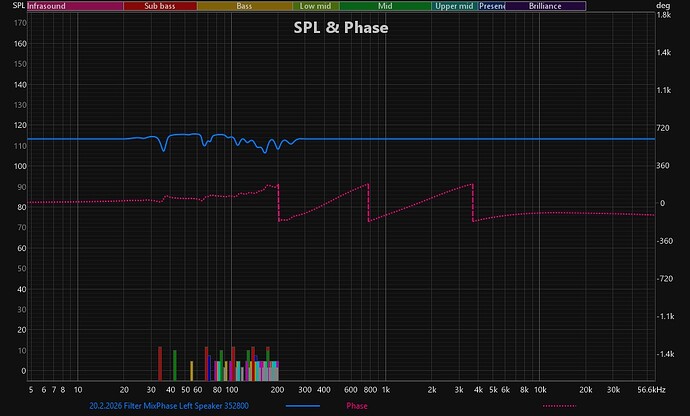Screen dimensions: 690x416
Task: Click the '720' degree axis value
Action: (663, 128)
